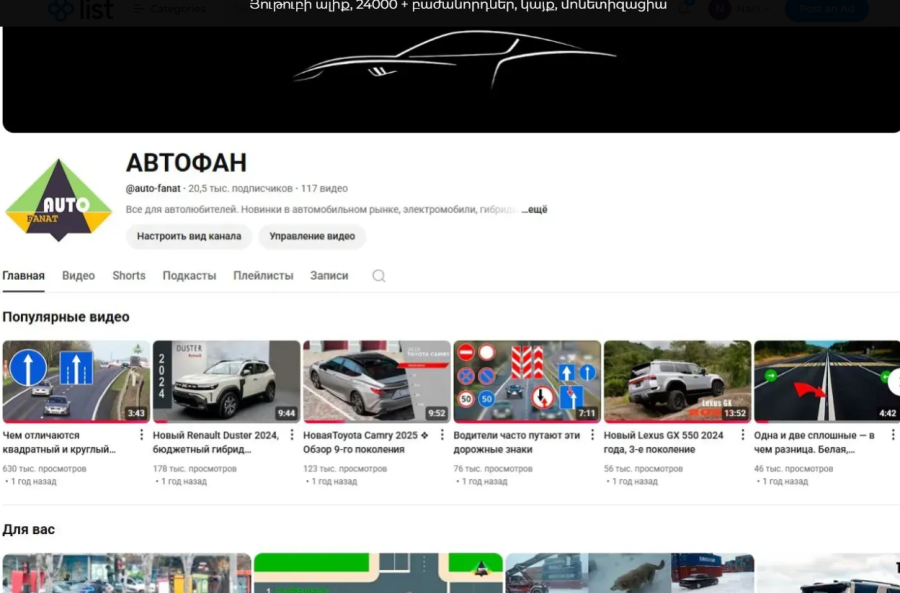
Task: Open three-dot menu for the 3:43 video
Action: (141, 435)
